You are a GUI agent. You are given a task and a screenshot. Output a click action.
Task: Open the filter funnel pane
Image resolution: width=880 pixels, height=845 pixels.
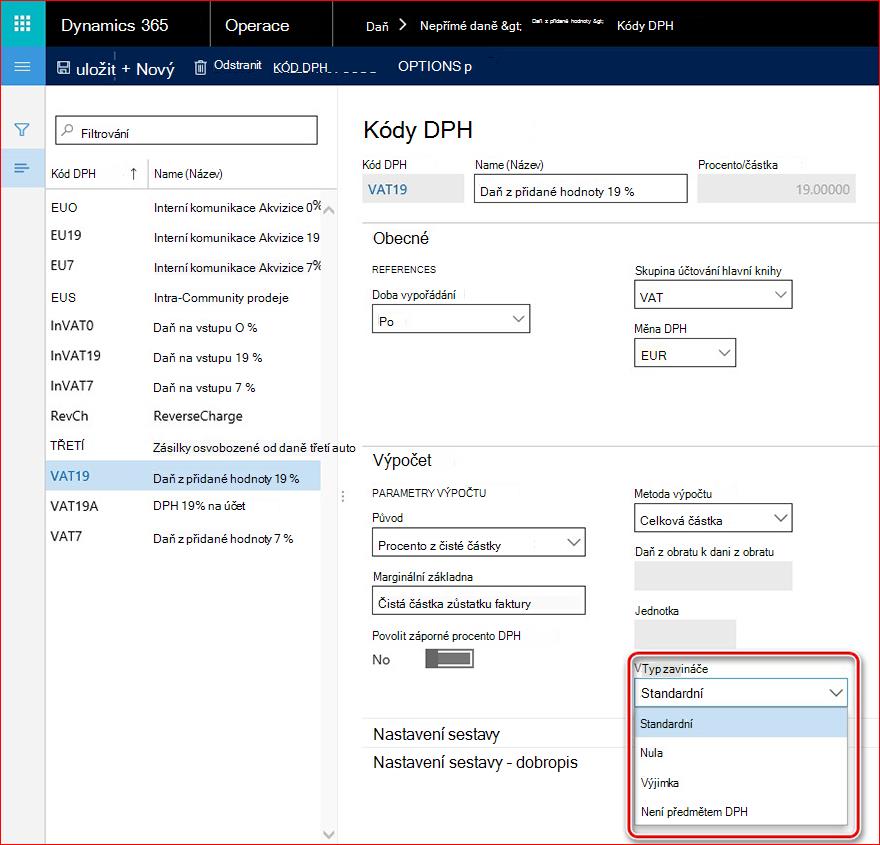22,130
